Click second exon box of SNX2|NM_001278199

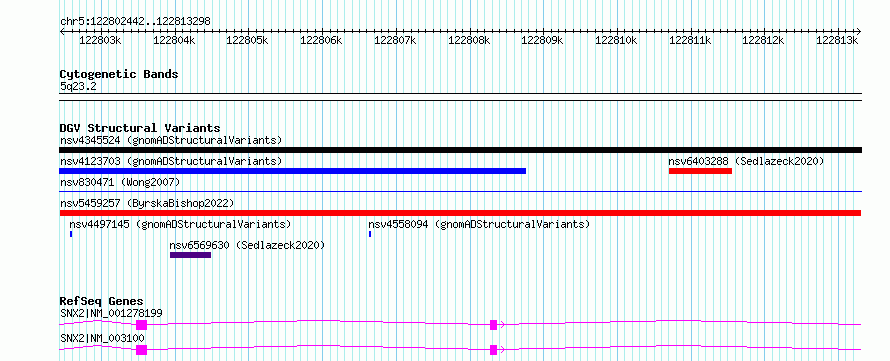point(493,325)
